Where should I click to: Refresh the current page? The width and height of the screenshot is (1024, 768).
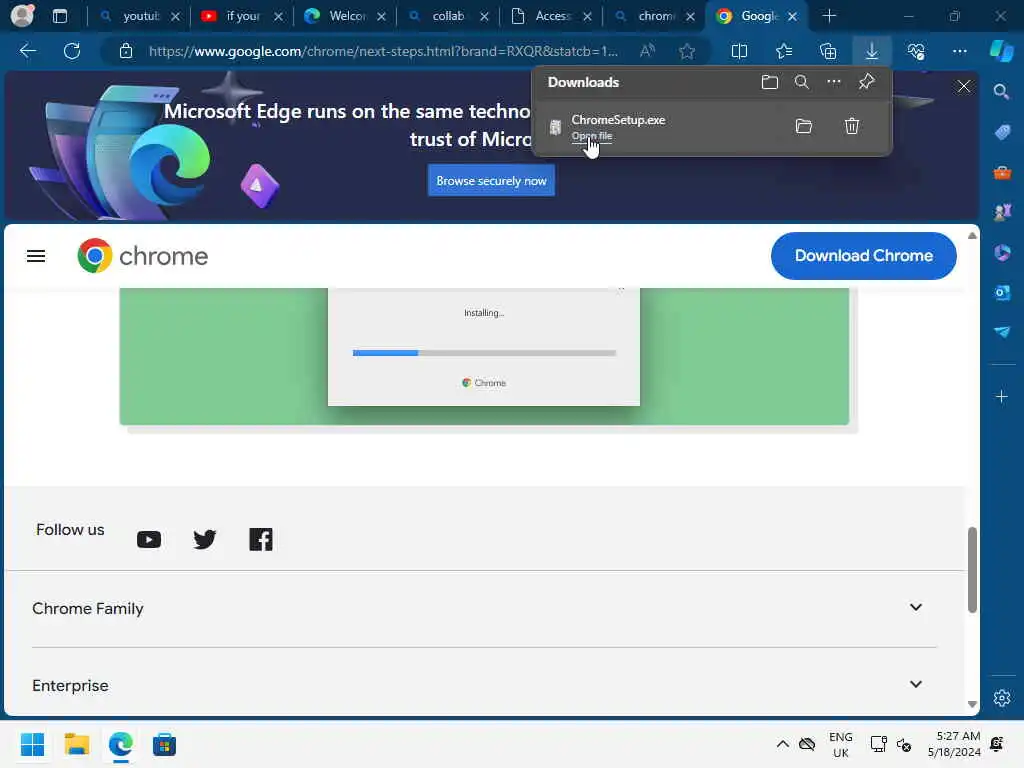tap(72, 51)
